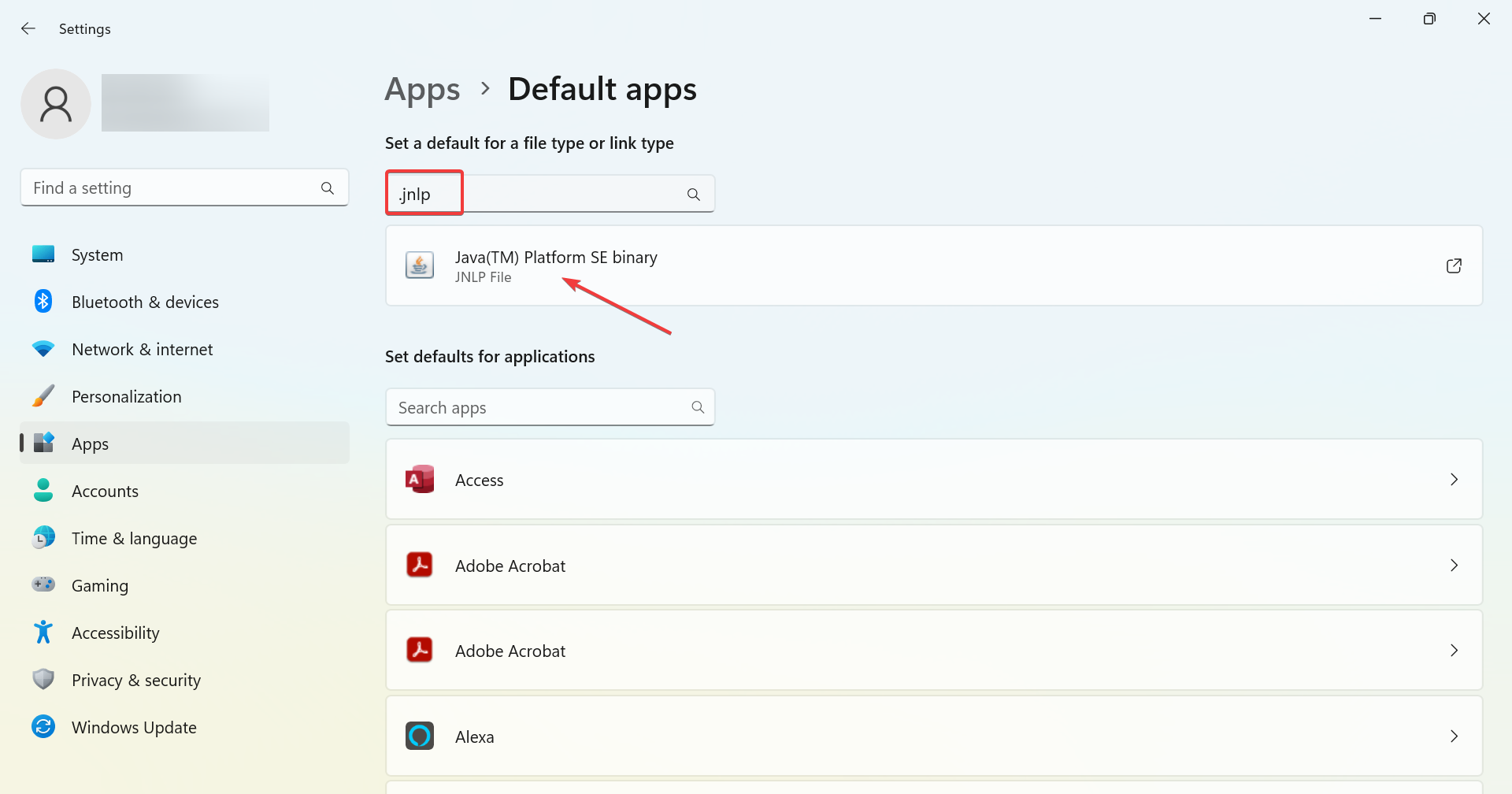Click the Personalization paintbrush icon

(43, 395)
